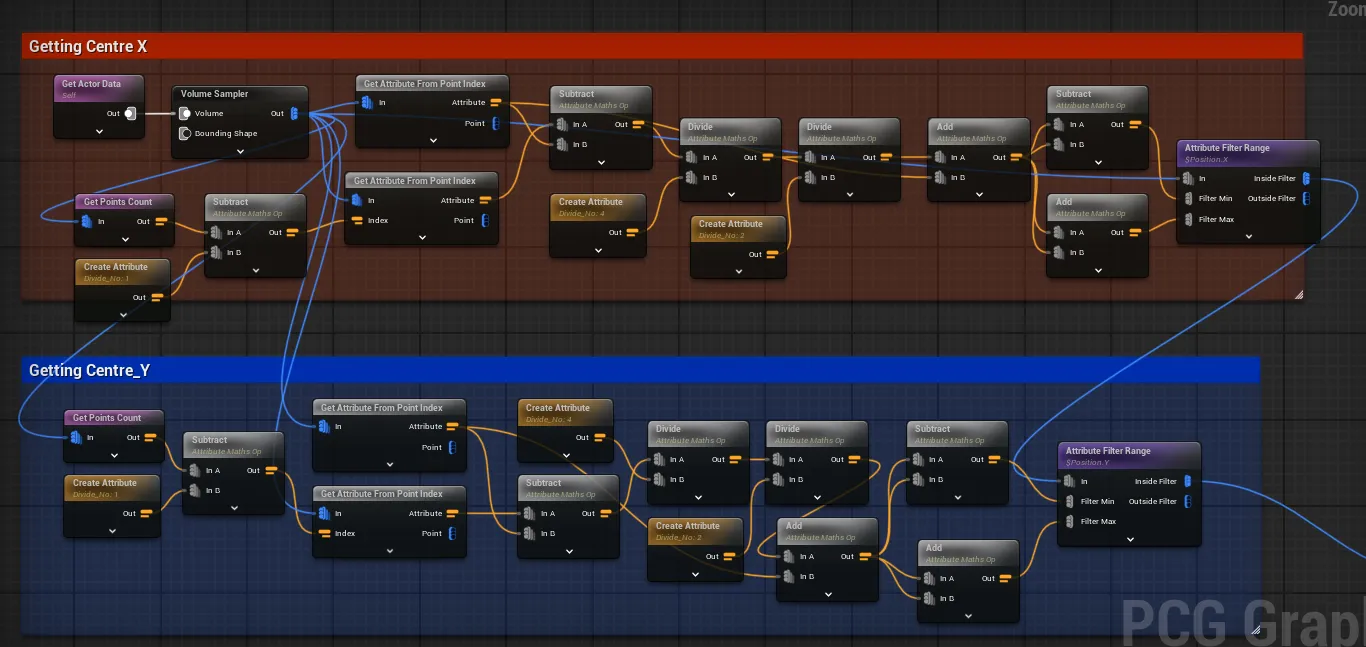The image size is (1366, 647).
Task: Click Filter Max pin on $Position.Y filter node
Action: pos(1071,521)
